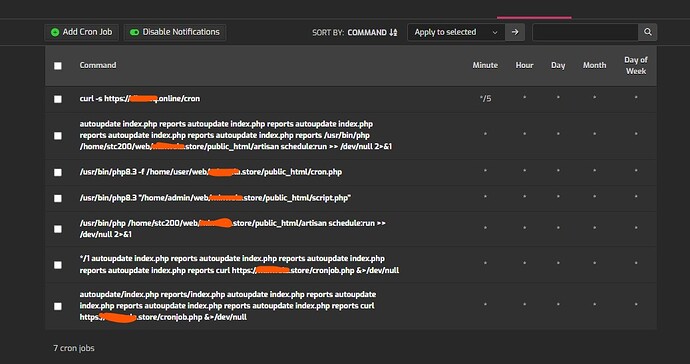Select checkbox for the cron.php job
Viewport: 690px width, 364px height.
tap(58, 172)
